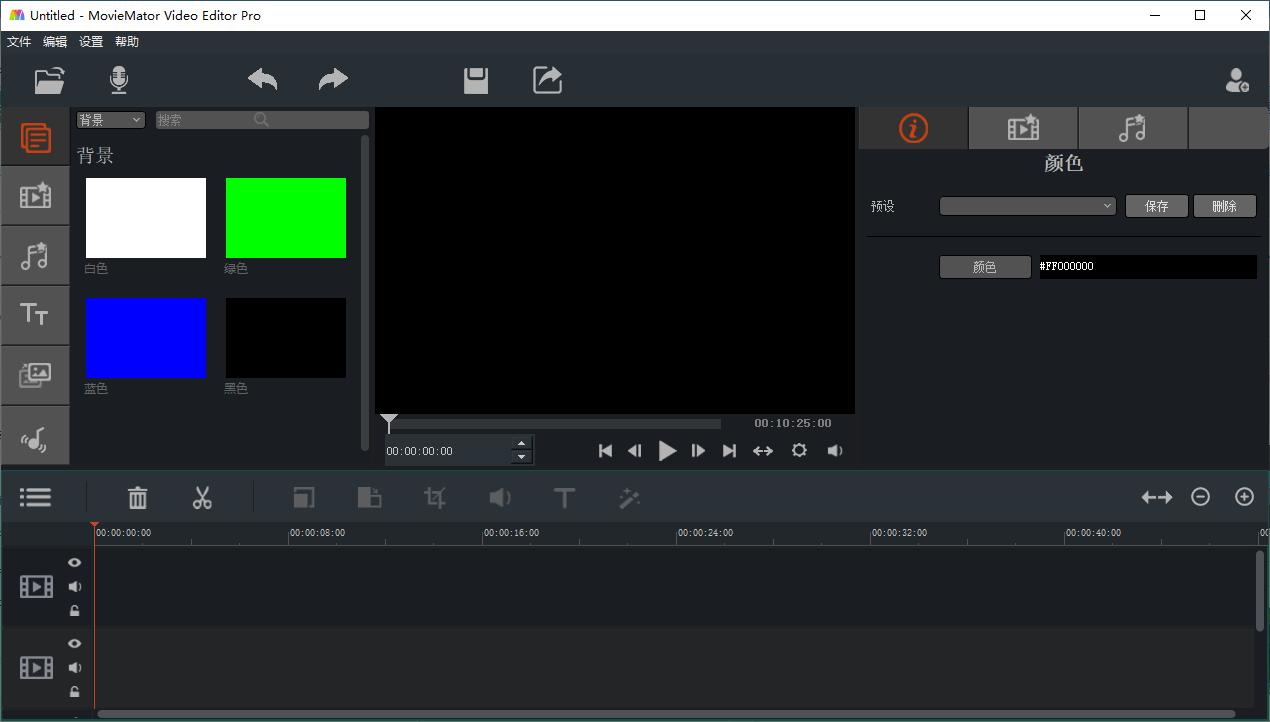1270x722 pixels.
Task: Step forward one frame in preview
Action: [698, 451]
